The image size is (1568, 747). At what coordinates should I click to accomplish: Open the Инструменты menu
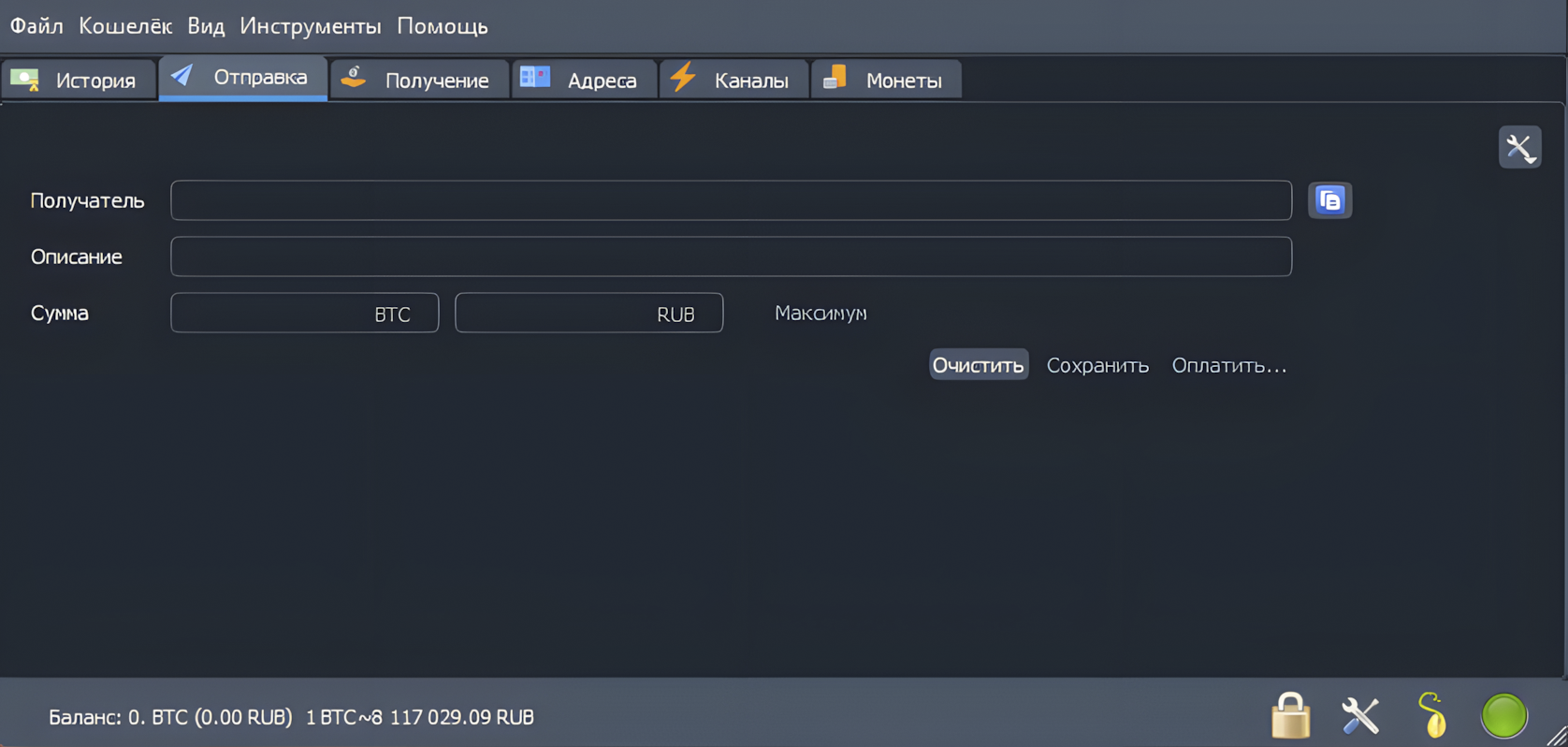point(310,26)
